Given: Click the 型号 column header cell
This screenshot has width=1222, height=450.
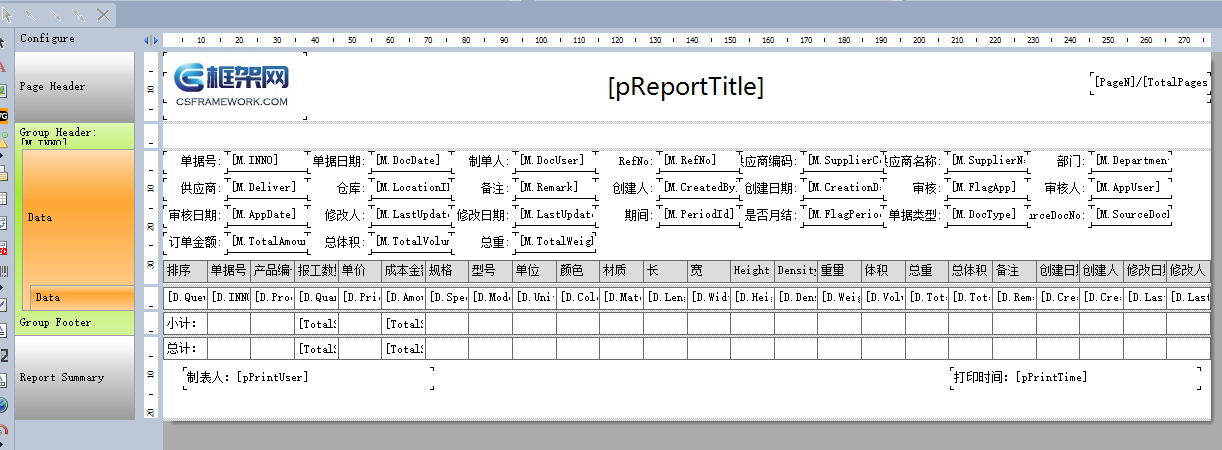Looking at the screenshot, I should pos(491,270).
